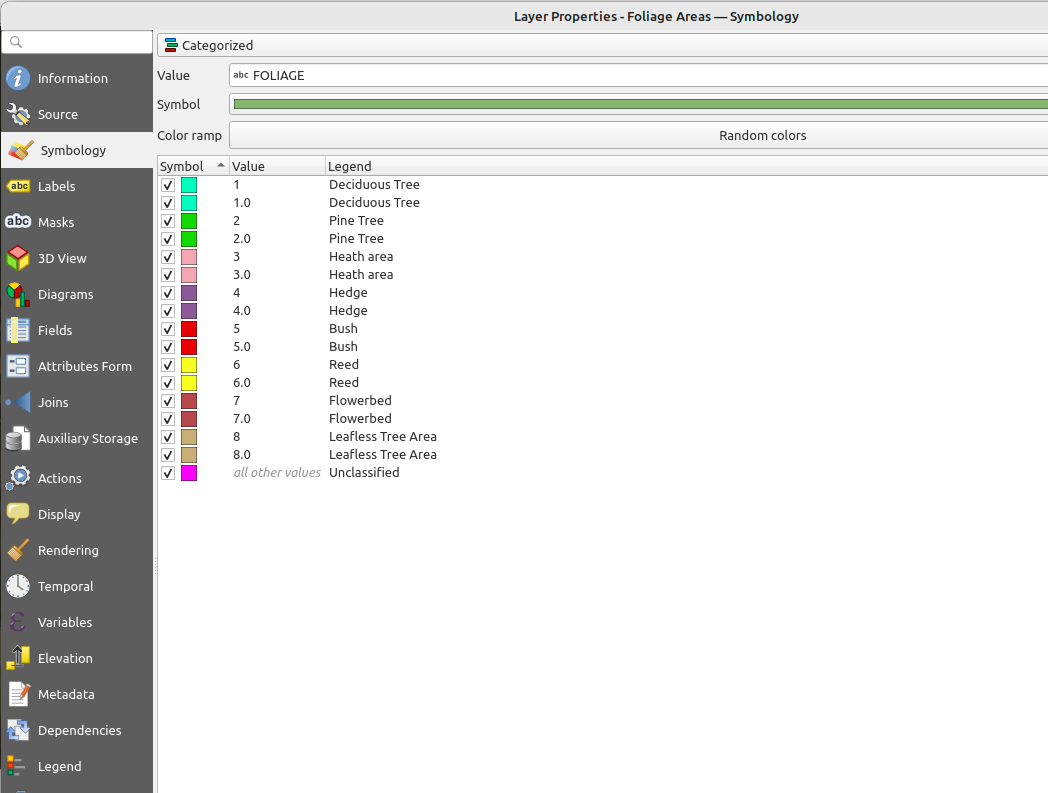The height and width of the screenshot is (793, 1048).
Task: Select the Auxiliary Storage database icon
Action: point(18,438)
